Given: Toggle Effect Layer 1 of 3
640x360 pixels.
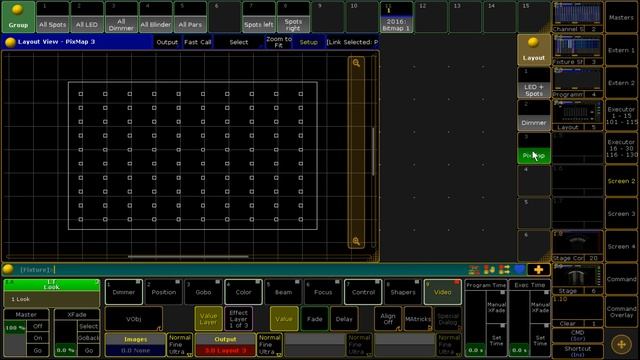Looking at the screenshot, I should point(239,319).
